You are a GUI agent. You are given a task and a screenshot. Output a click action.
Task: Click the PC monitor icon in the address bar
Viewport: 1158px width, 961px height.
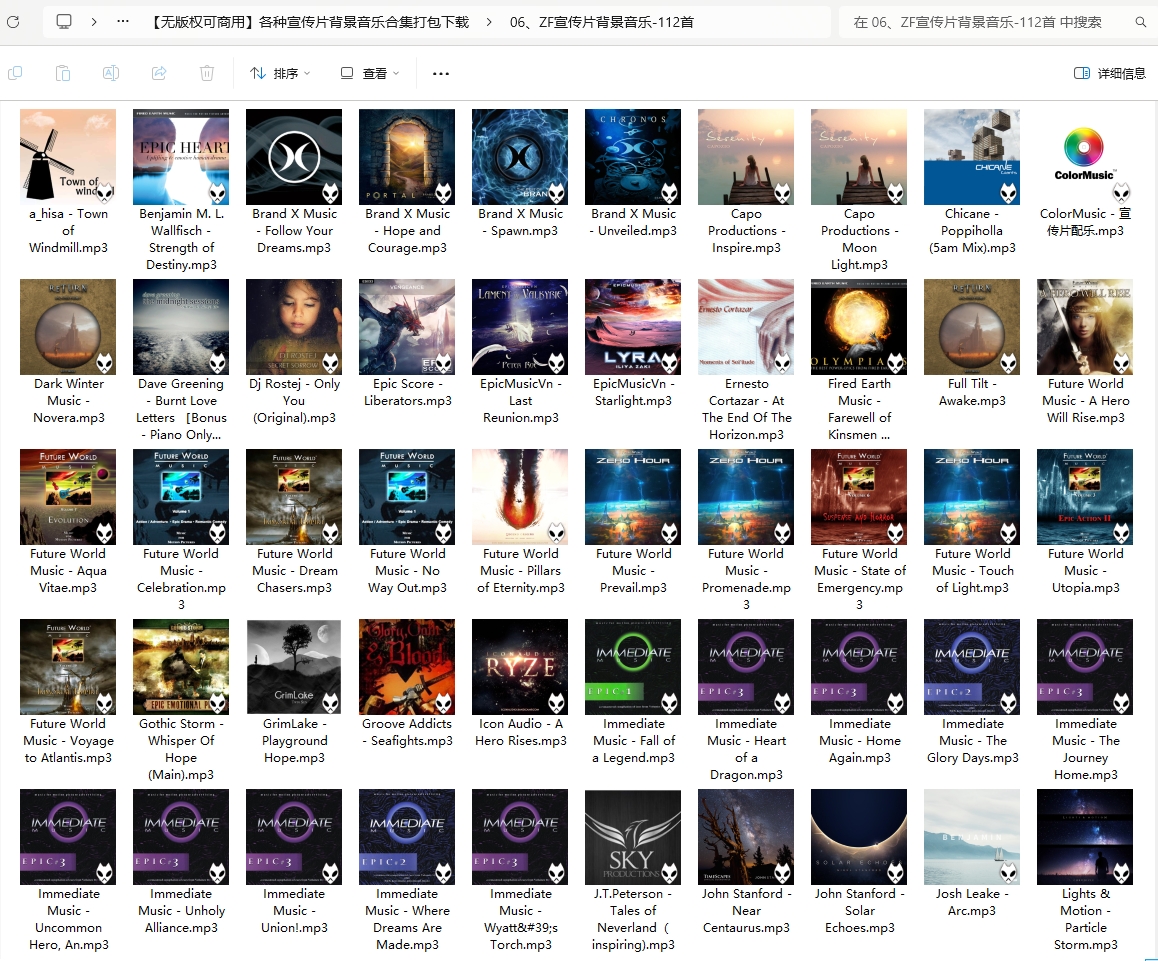click(x=64, y=21)
